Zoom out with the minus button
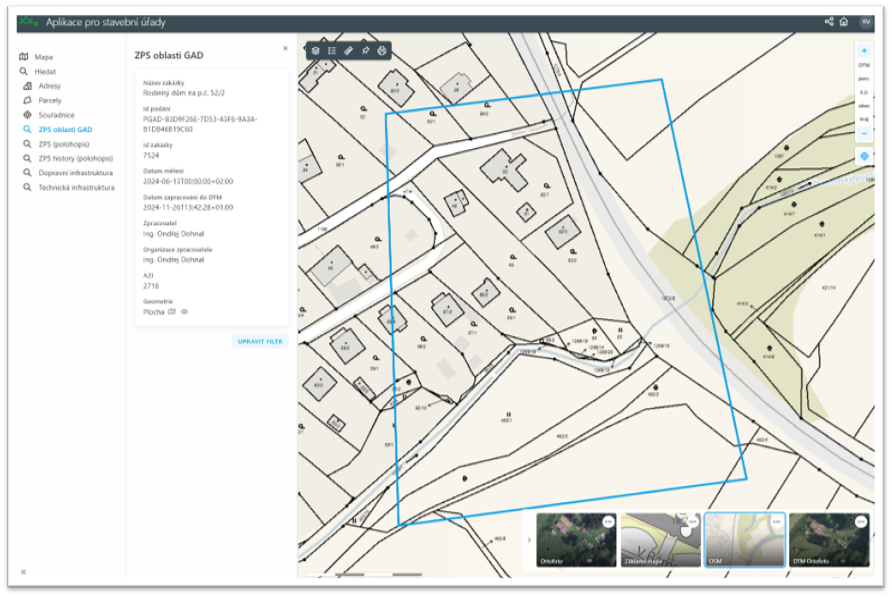Viewport: 892px width, 597px height. [x=864, y=133]
